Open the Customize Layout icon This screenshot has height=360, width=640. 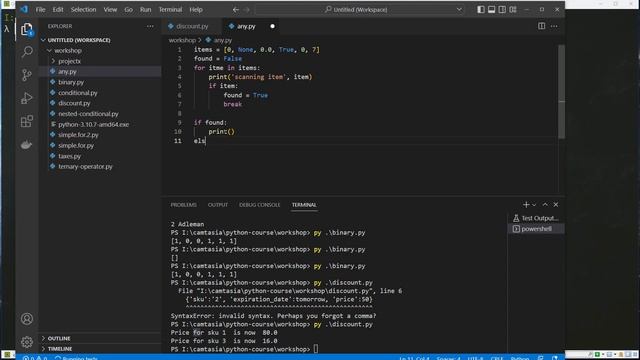(513, 9)
